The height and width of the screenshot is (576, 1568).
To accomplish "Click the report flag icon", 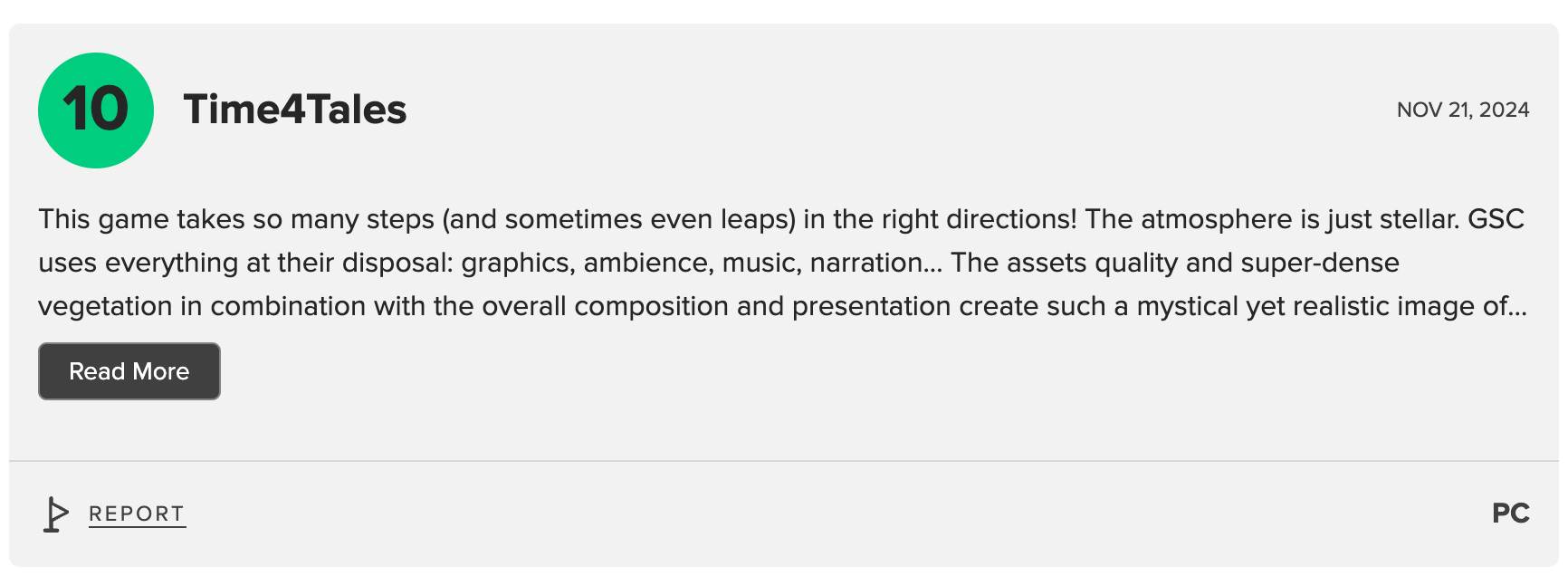I will coord(55,514).
